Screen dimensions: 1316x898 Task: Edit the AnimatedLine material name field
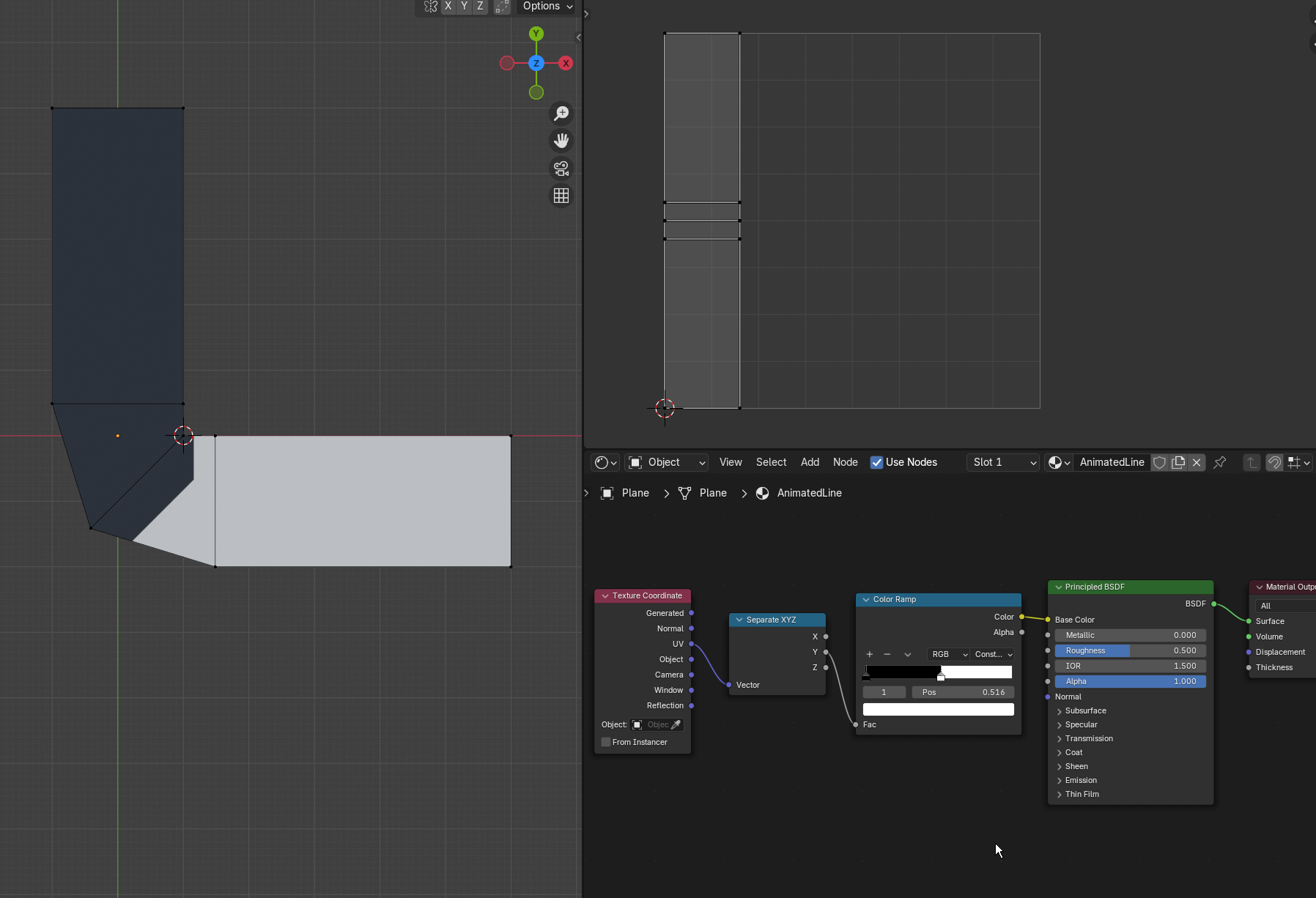1112,462
